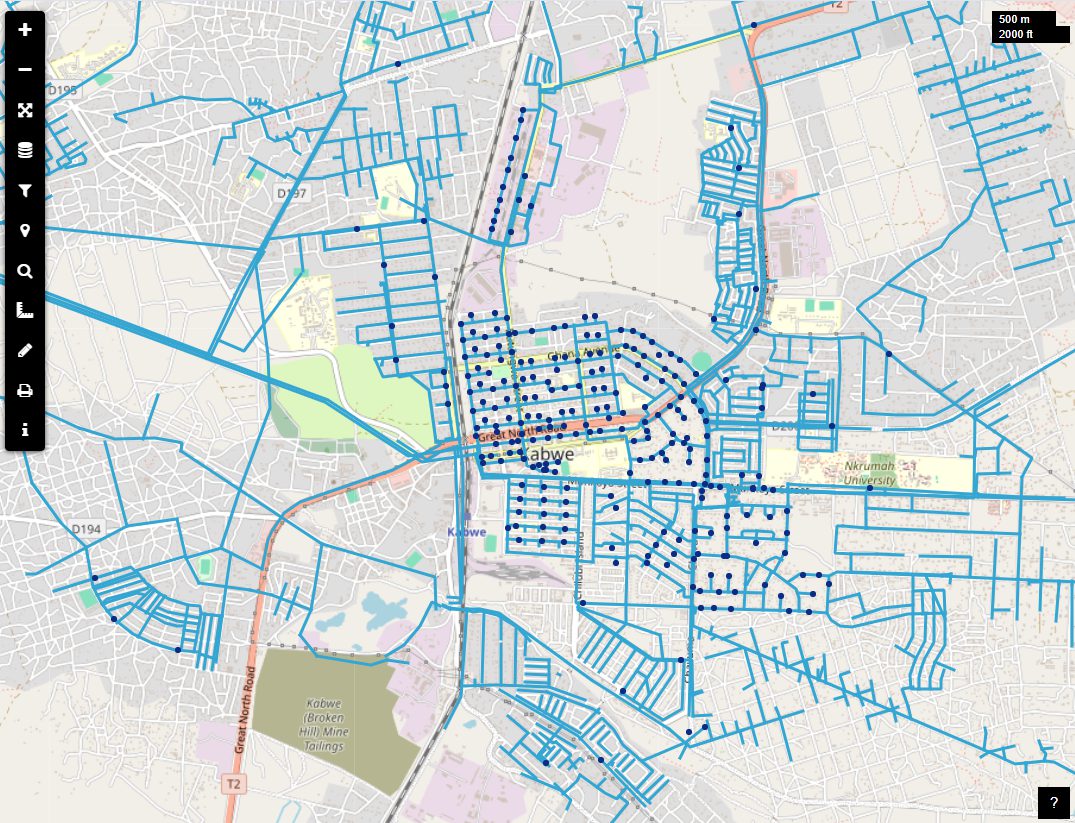Open the info panel icon

[25, 430]
